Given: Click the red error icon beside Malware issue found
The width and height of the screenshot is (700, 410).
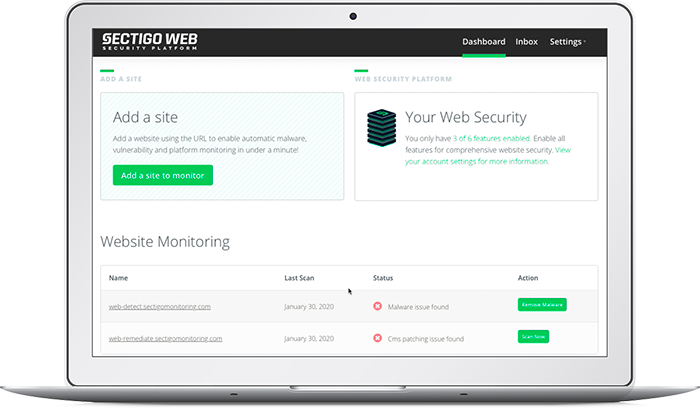Looking at the screenshot, I should coord(377,306).
